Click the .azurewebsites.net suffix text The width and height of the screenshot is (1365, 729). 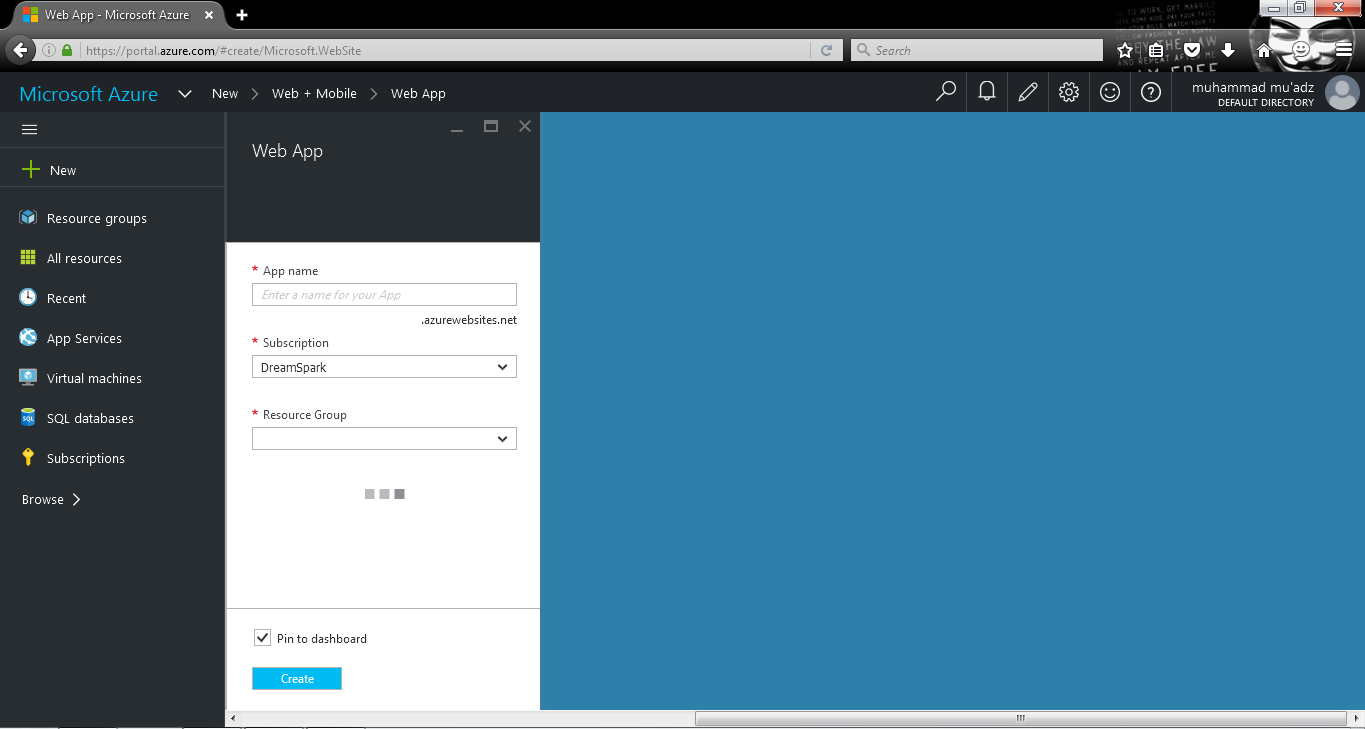(x=469, y=320)
